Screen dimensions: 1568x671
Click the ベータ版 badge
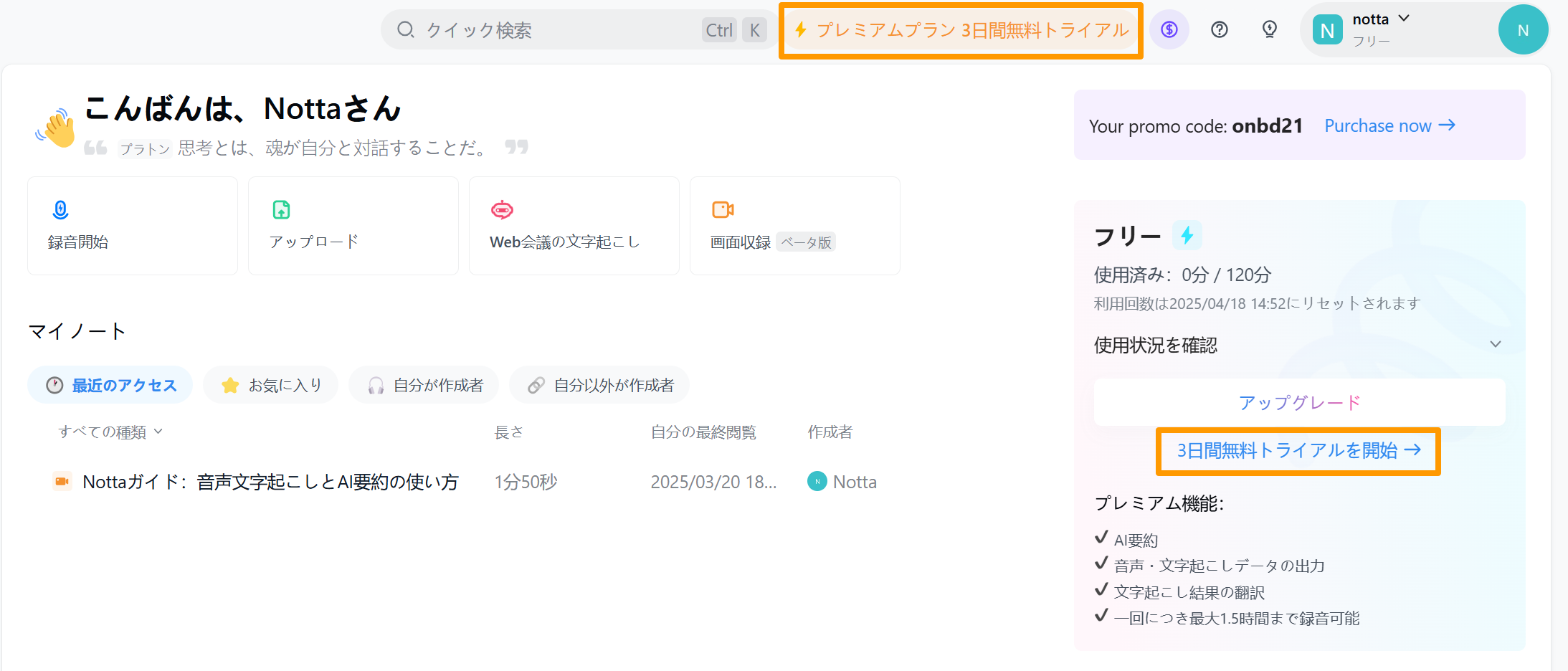[x=807, y=242]
